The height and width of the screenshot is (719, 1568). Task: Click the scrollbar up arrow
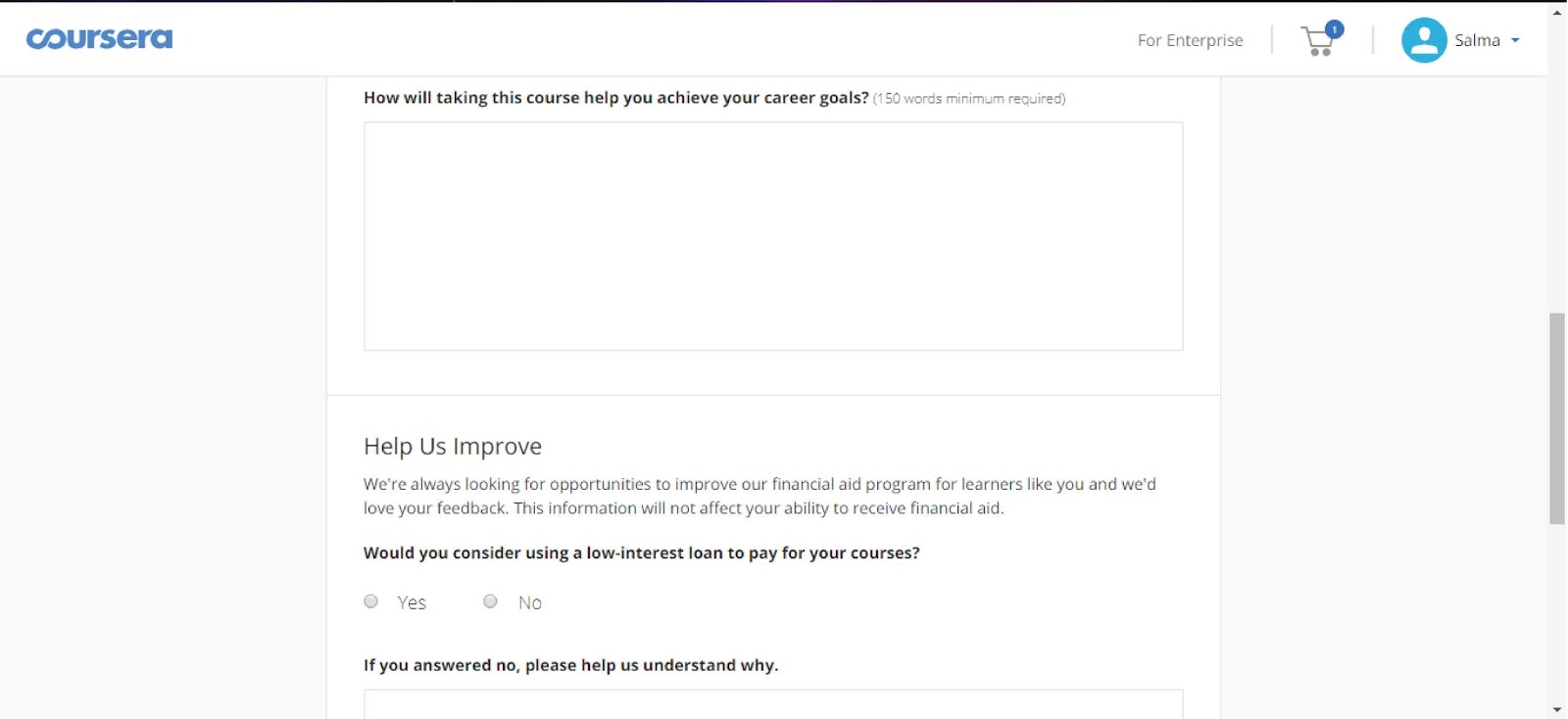tap(1557, 12)
